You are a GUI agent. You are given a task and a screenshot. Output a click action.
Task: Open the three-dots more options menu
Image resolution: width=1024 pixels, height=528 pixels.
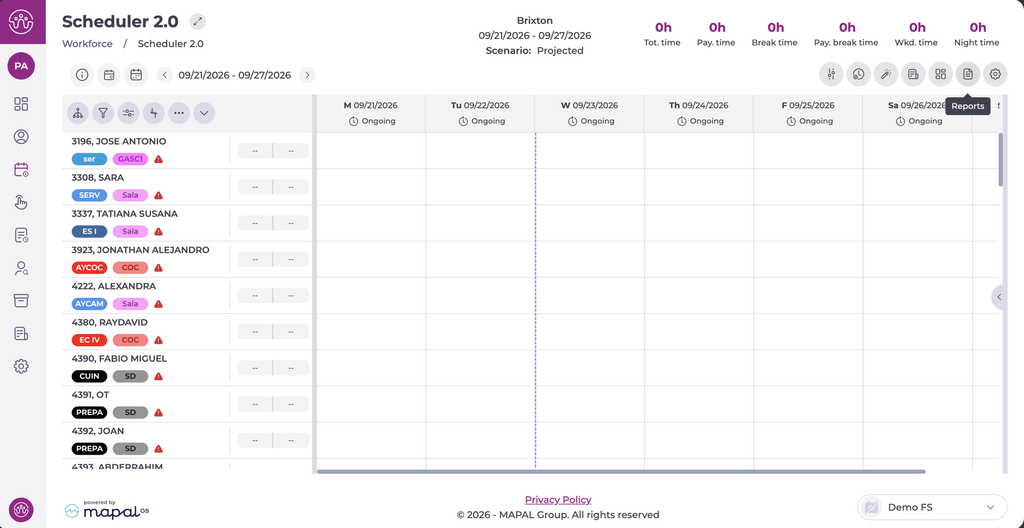tap(179, 113)
